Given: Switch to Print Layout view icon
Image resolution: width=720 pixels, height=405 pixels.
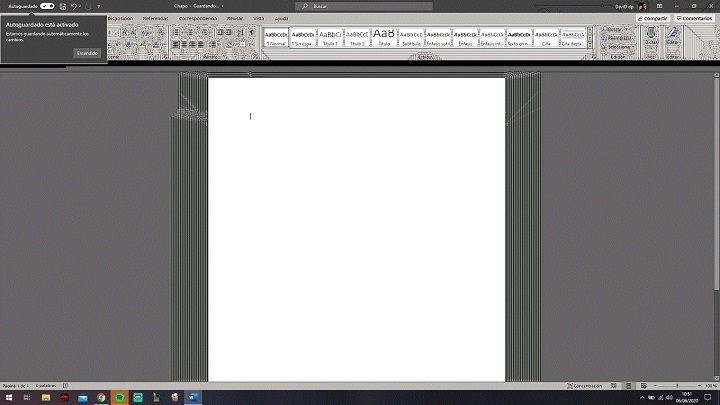Looking at the screenshot, I should 629,386.
